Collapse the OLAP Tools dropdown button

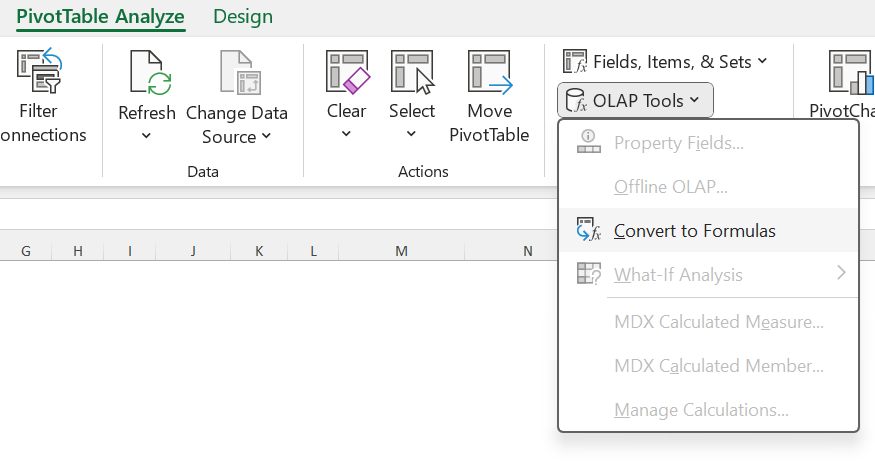coord(635,101)
